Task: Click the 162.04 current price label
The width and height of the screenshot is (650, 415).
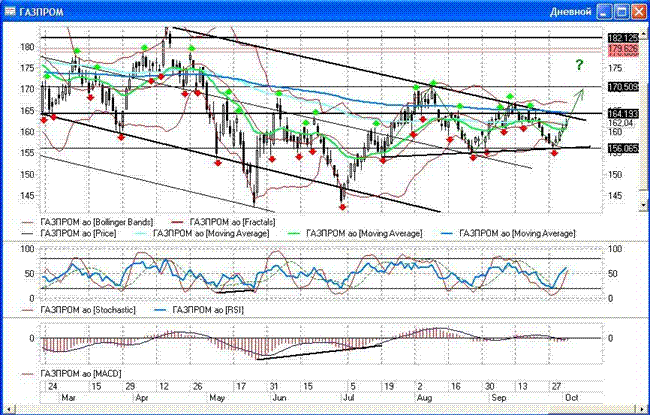Action: coord(620,123)
